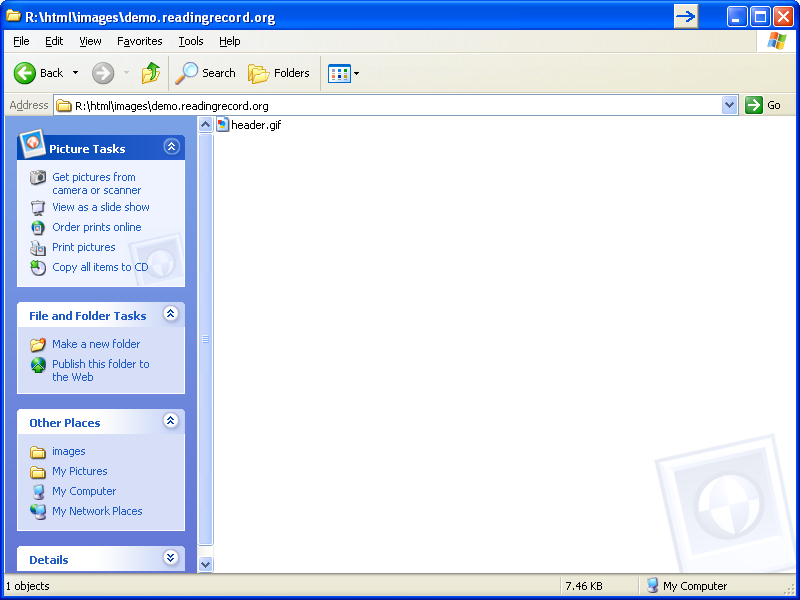Open My Pictures link
Viewport: 800px width, 600px height.
[80, 471]
